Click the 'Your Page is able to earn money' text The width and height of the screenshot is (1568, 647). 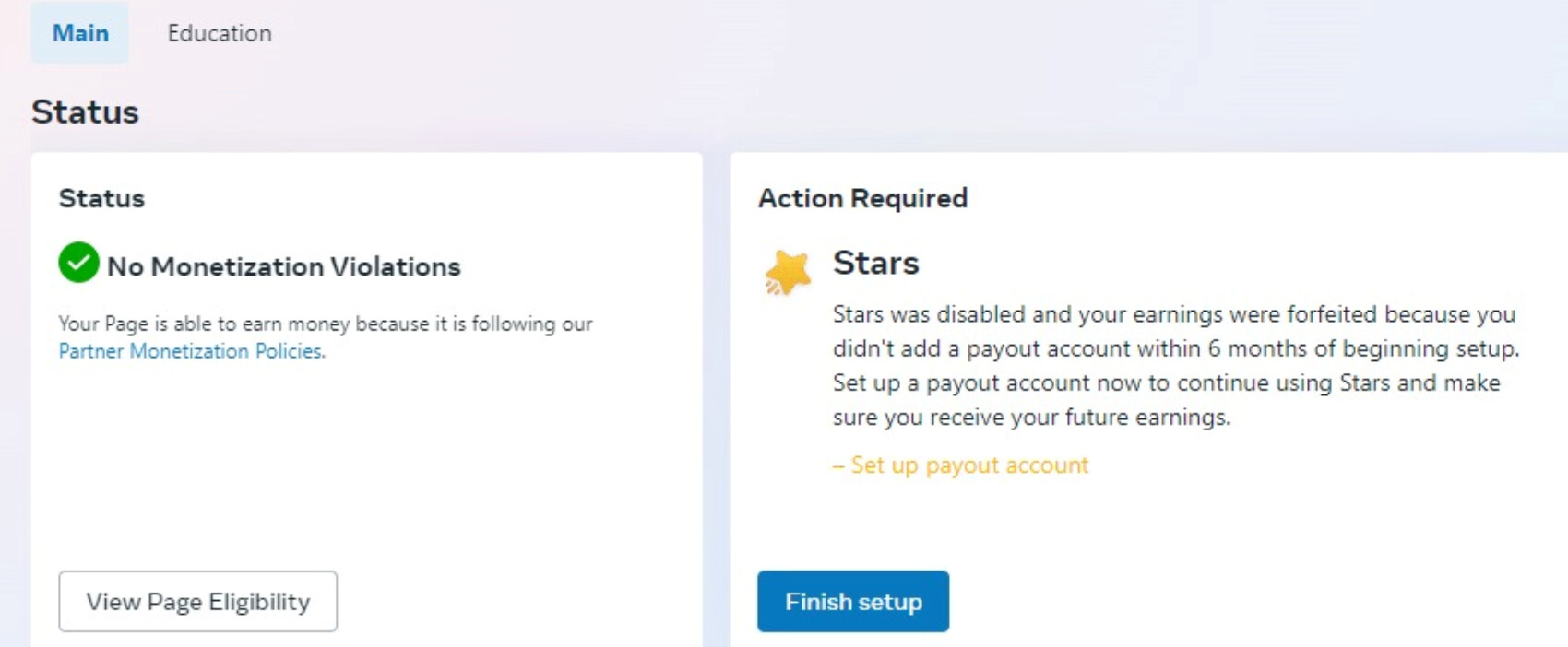tap(326, 323)
